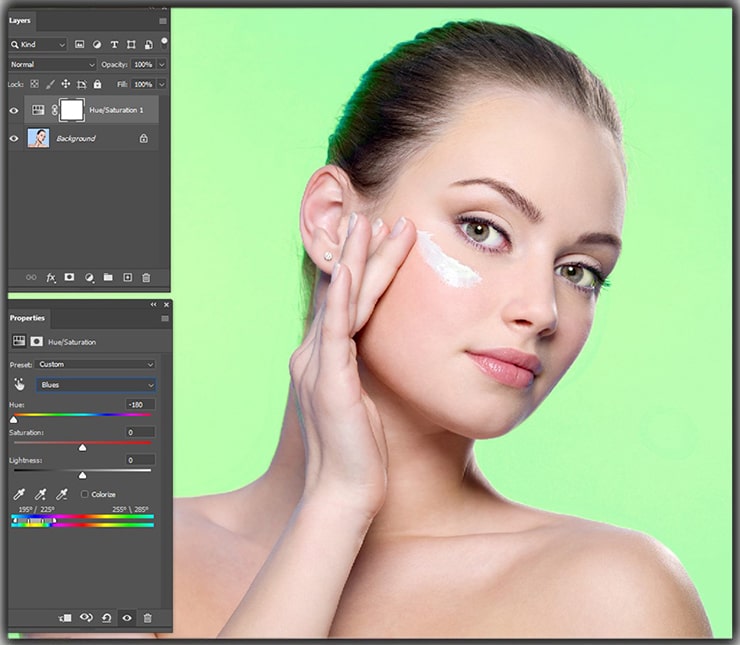740x645 pixels.
Task: Toggle layer filtering on/off switch
Action: tap(164, 43)
